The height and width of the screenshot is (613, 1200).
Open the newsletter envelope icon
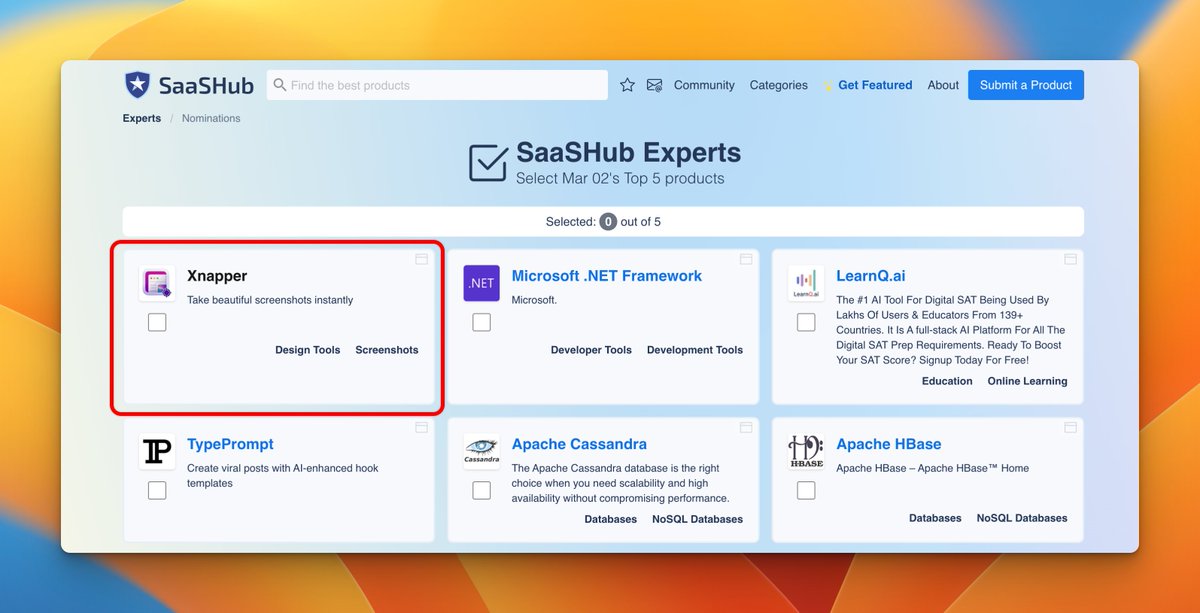coord(655,85)
